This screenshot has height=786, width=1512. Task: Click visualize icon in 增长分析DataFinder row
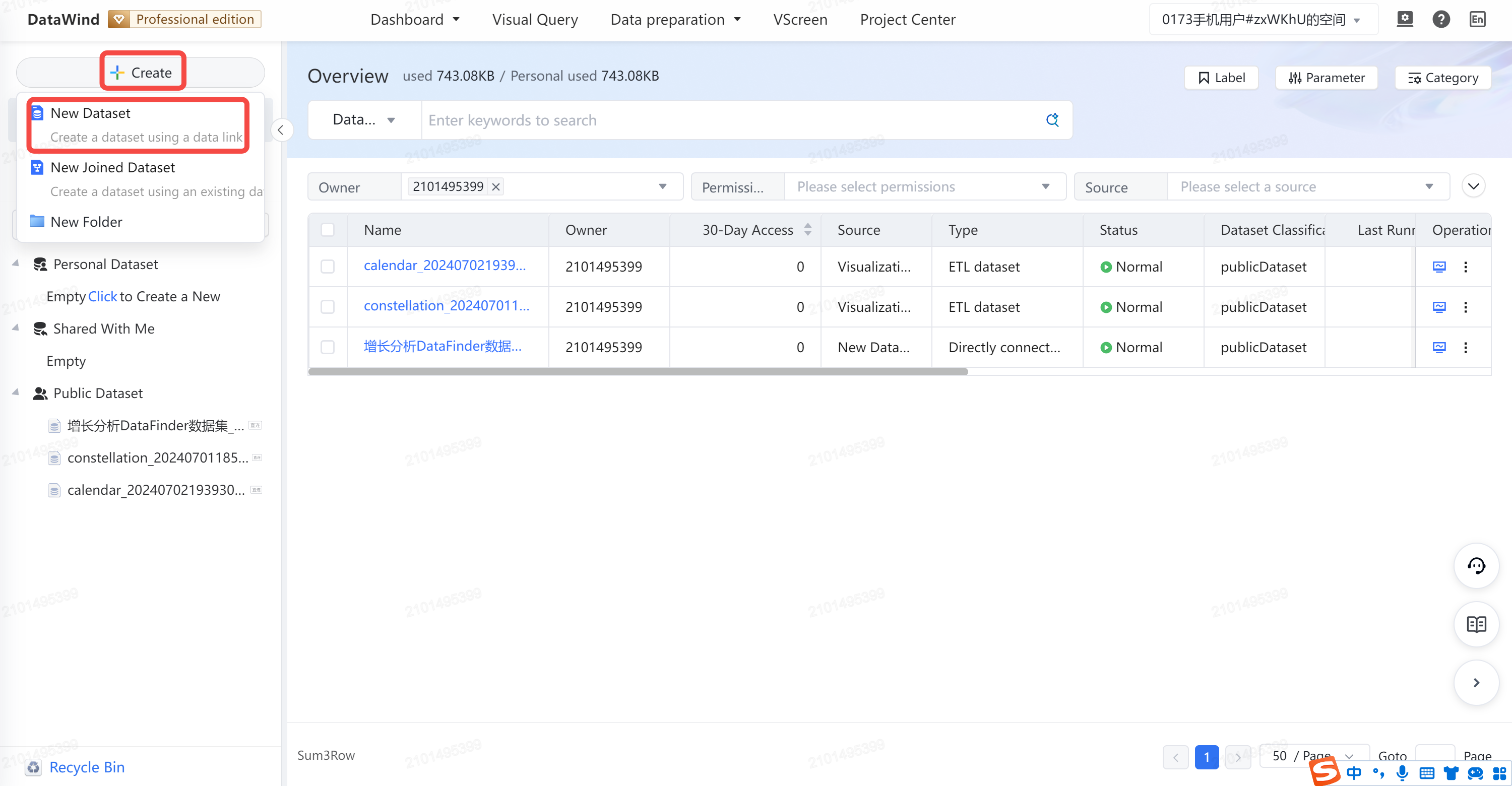pyautogui.click(x=1439, y=347)
